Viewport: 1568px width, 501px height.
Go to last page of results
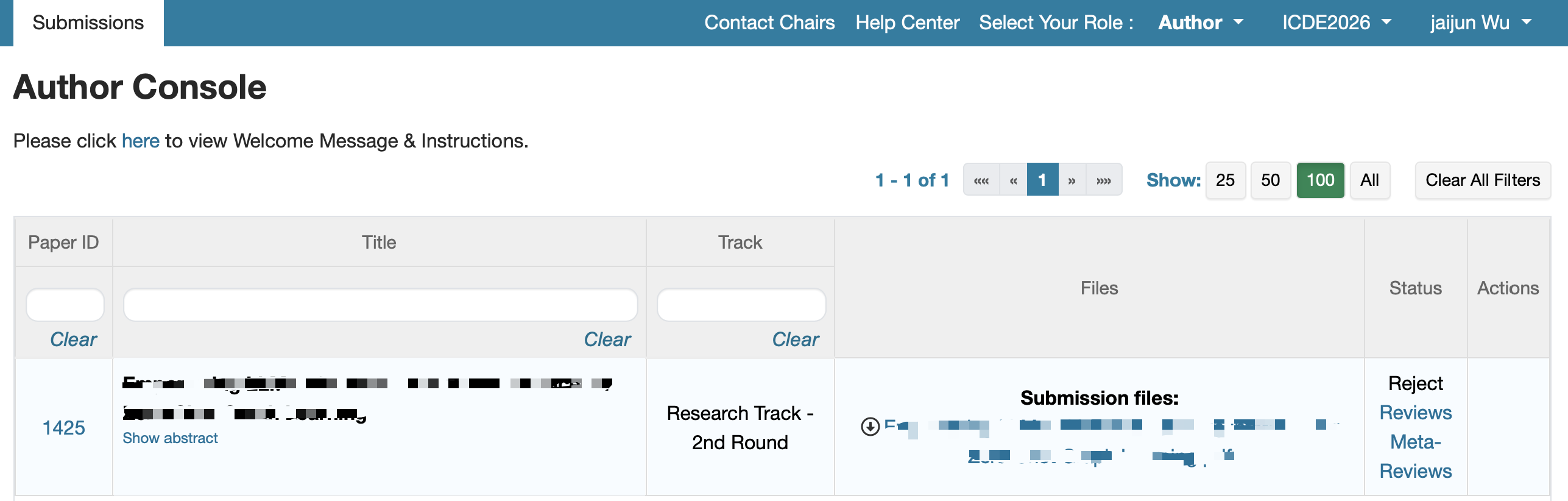tap(1104, 180)
